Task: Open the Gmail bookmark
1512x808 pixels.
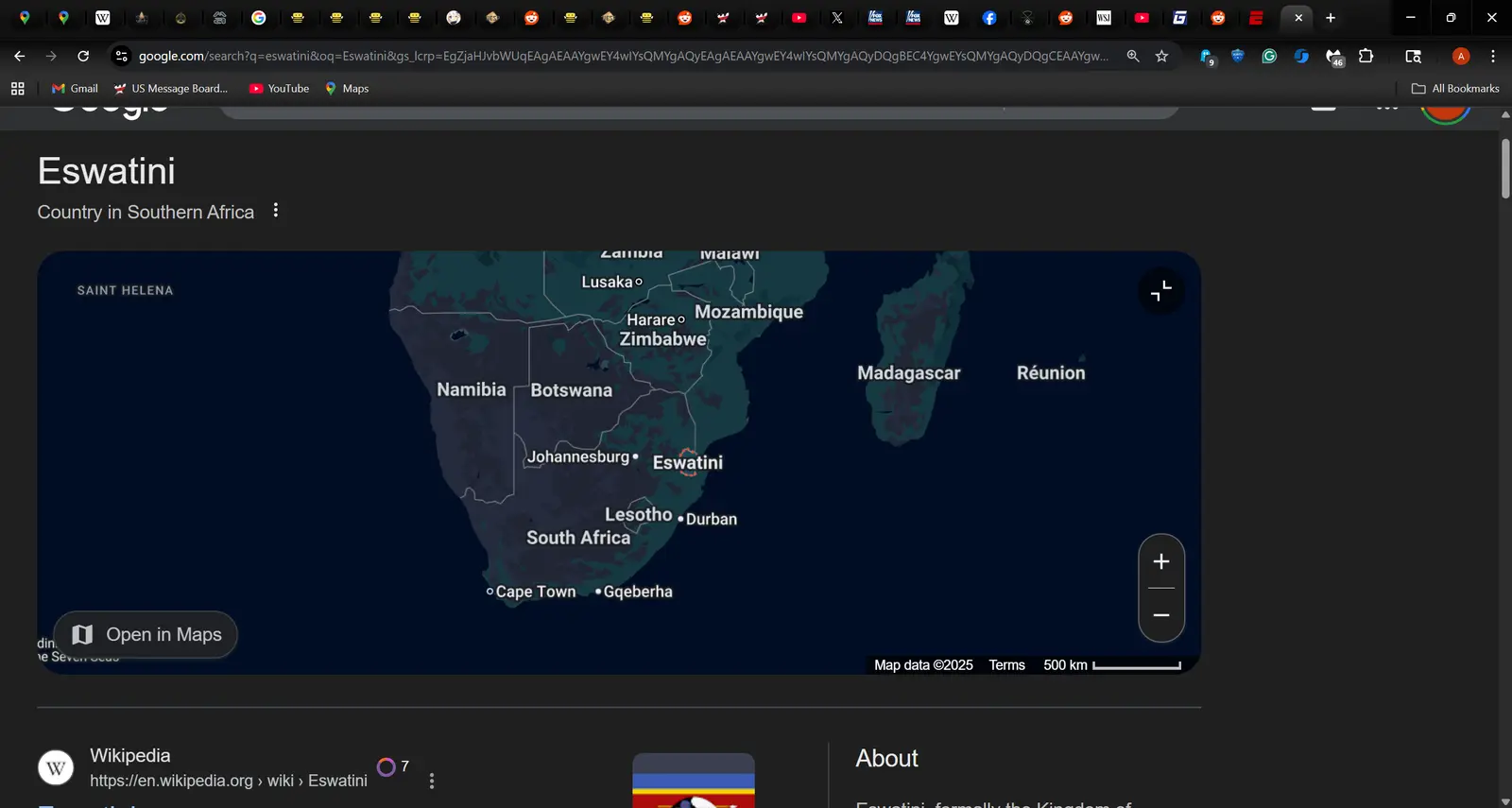Action: click(x=75, y=89)
